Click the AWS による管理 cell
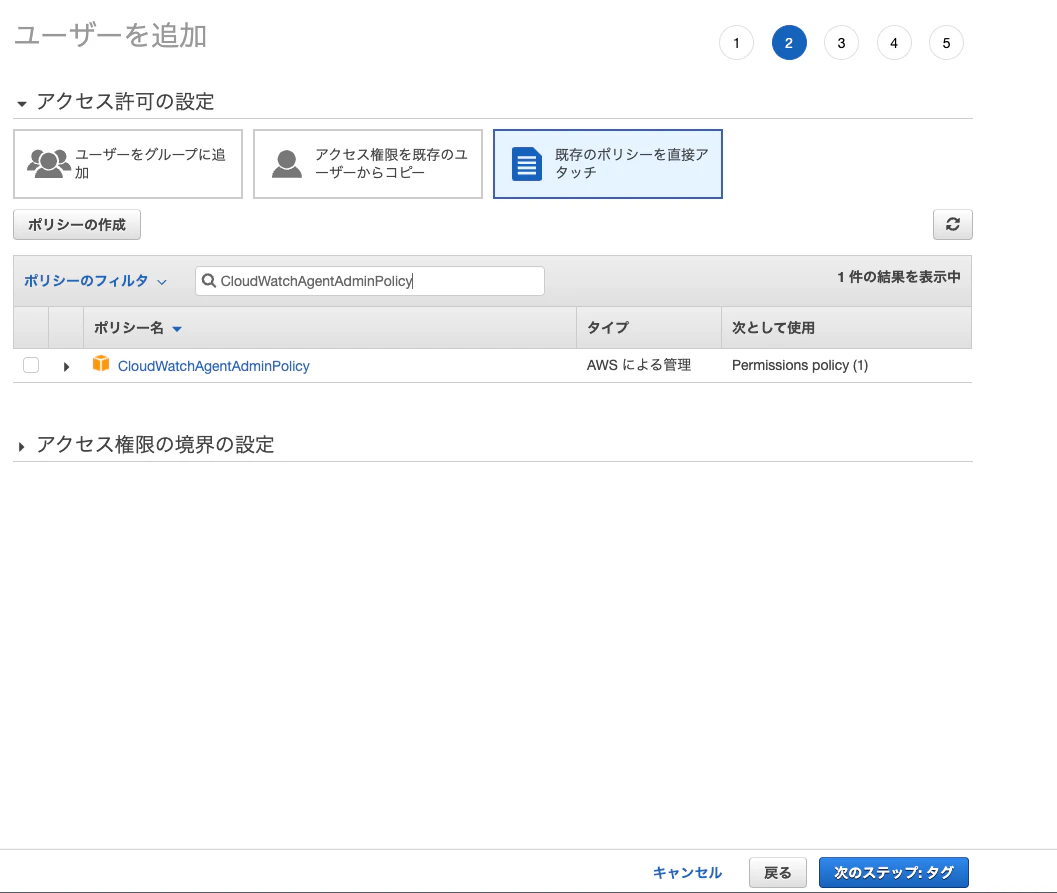1057x893 pixels. [638, 365]
